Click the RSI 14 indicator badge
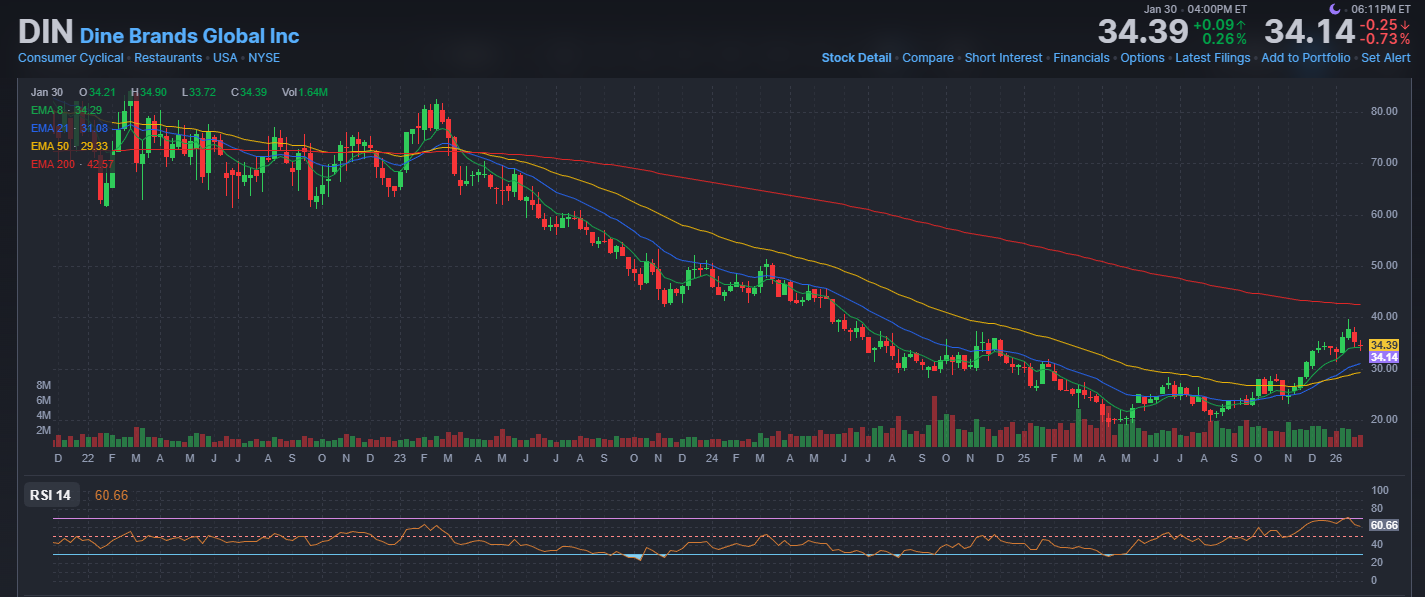1425x597 pixels. click(50, 495)
